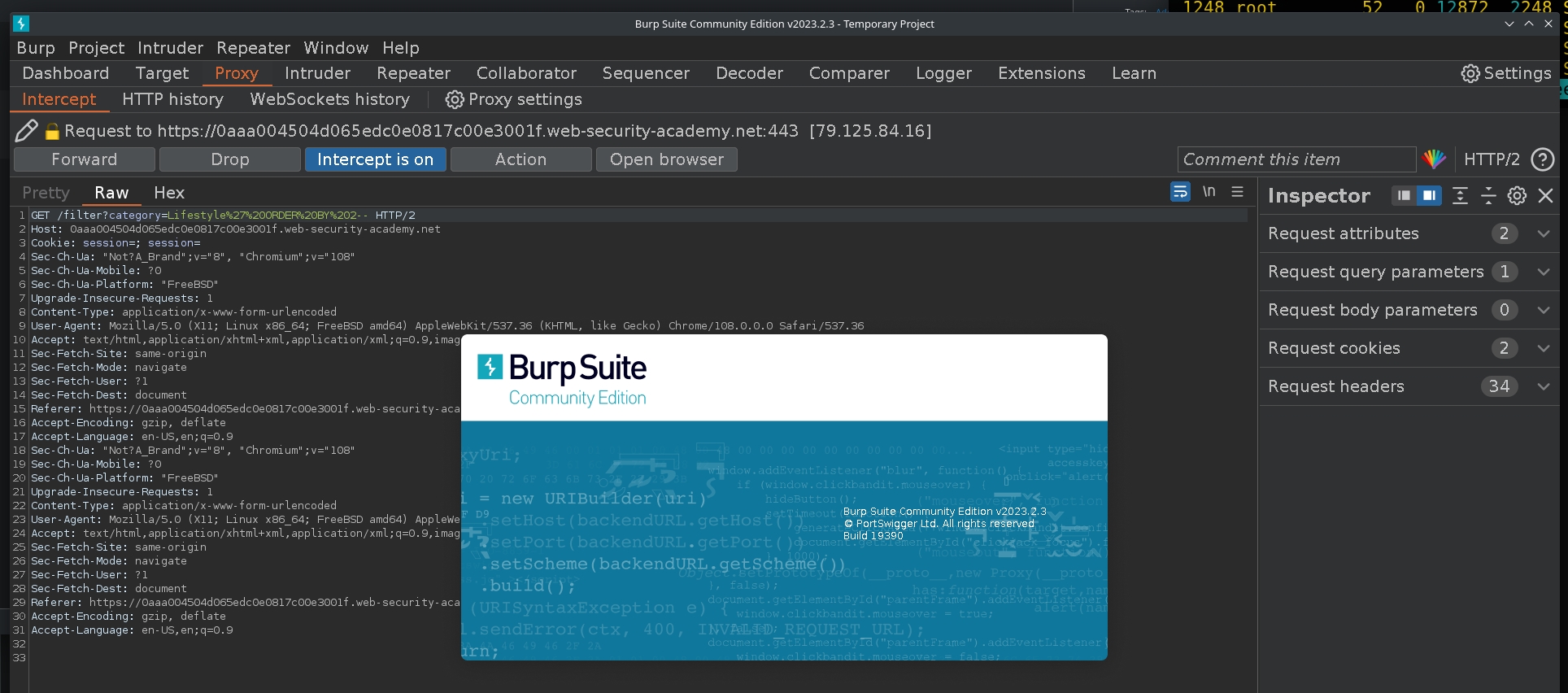
Task: Open the HTTP history sub-tab
Action: [x=172, y=99]
